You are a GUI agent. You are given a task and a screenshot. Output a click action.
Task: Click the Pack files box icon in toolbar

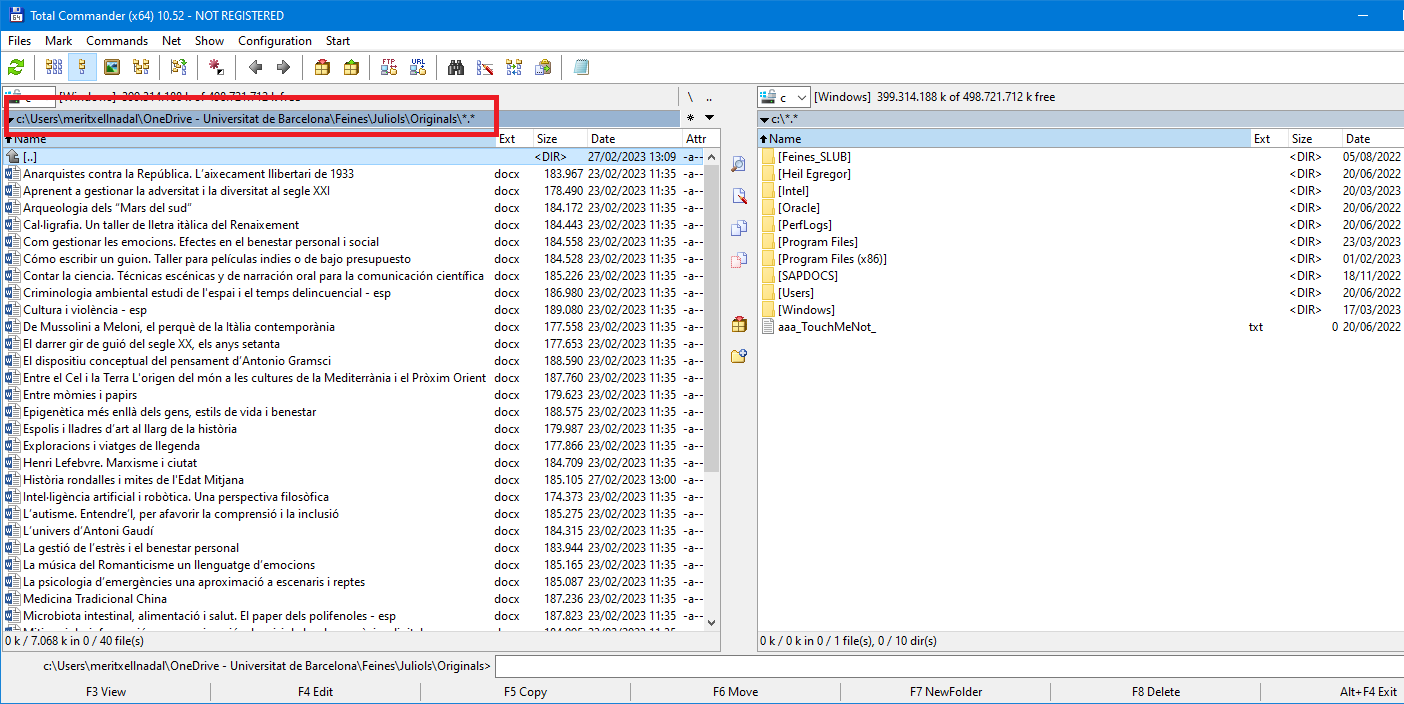tap(322, 68)
